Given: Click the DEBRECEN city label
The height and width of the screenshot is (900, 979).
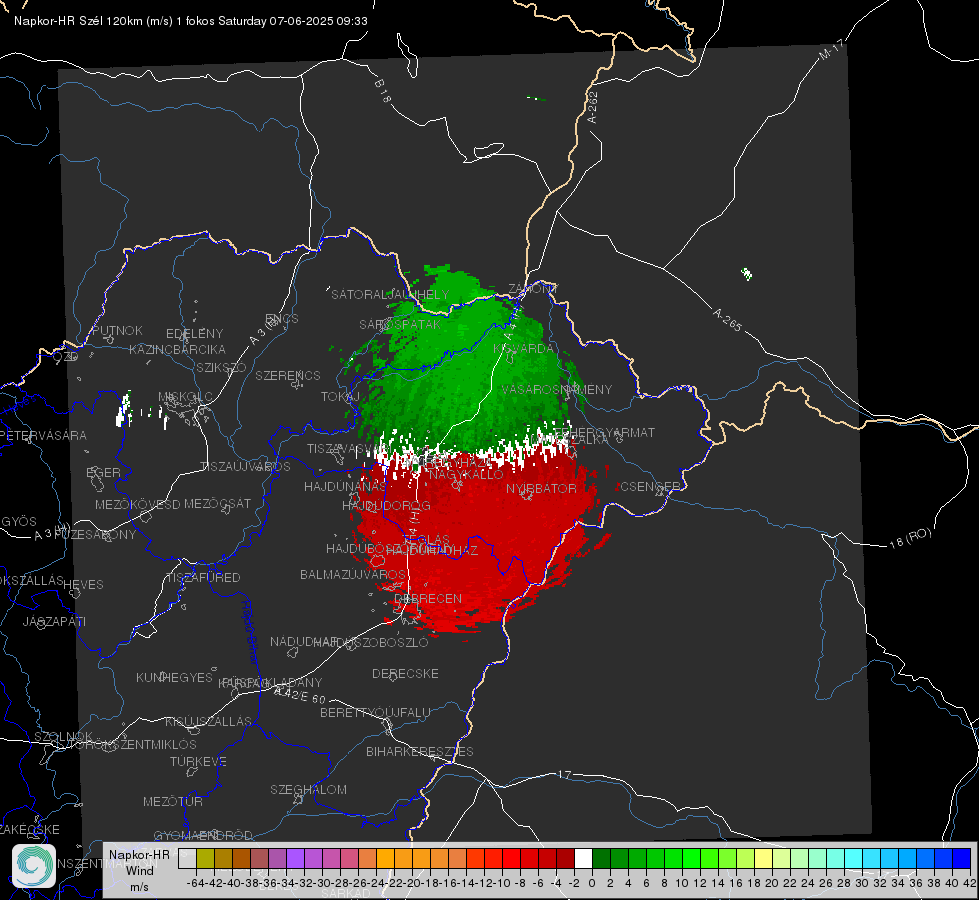Looking at the screenshot, I should click(428, 599).
